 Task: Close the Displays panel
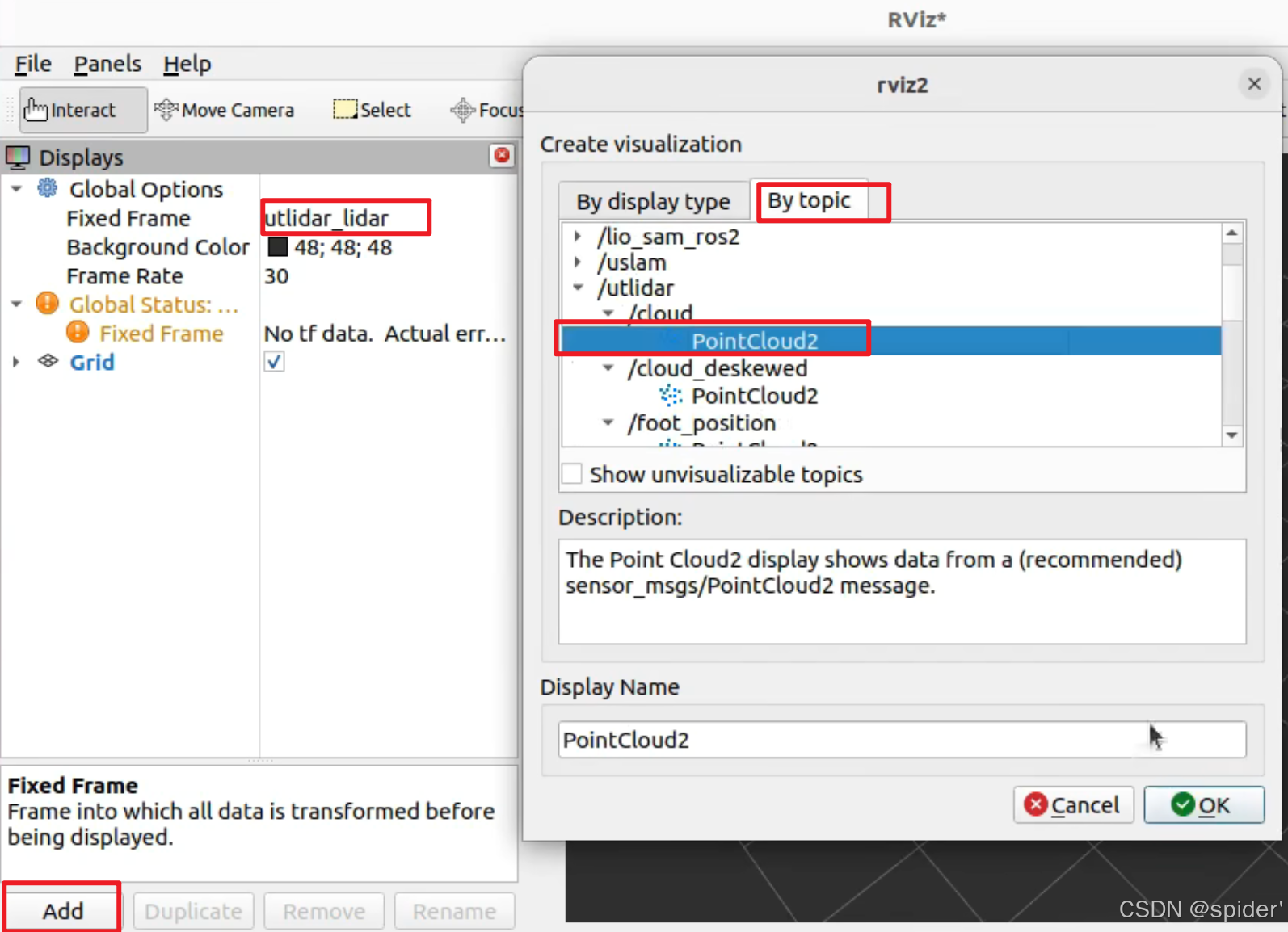pyautogui.click(x=502, y=155)
